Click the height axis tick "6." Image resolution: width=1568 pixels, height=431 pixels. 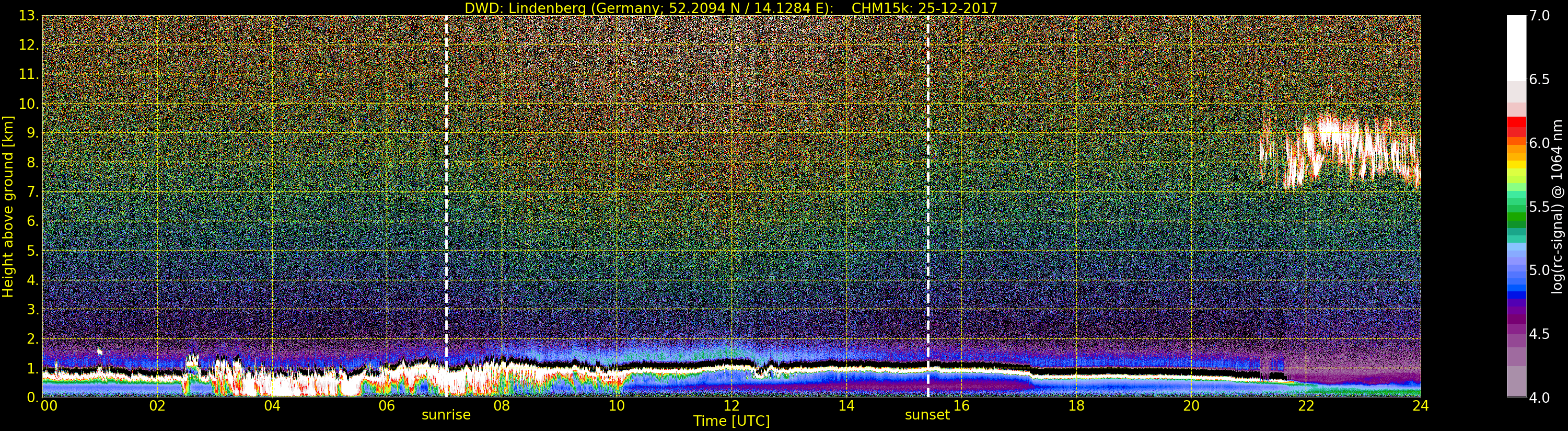[33, 221]
